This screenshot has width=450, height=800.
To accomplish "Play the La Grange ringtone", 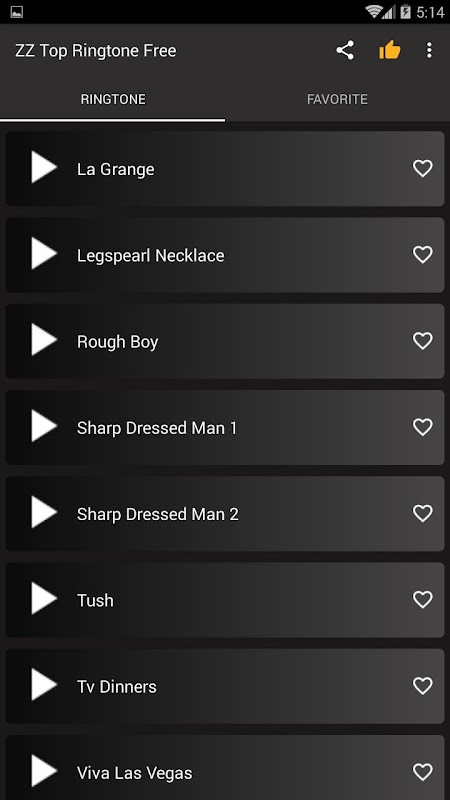I will 44,167.
